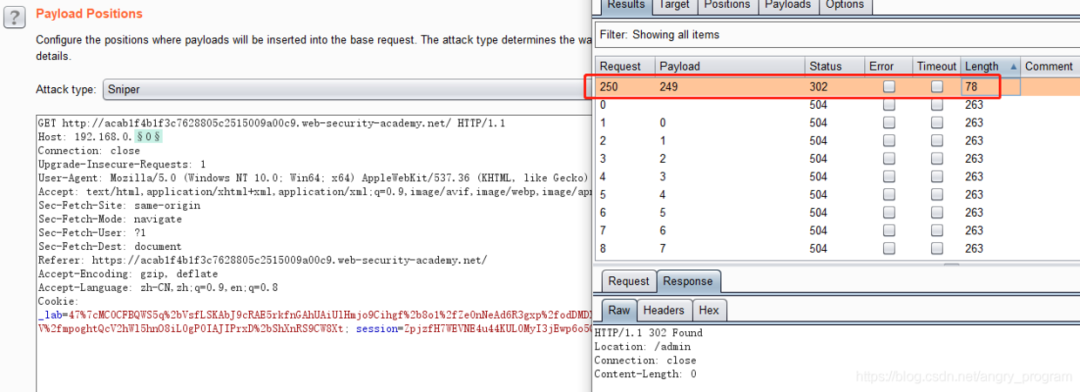Open the Response tab in message viewer

click(689, 281)
